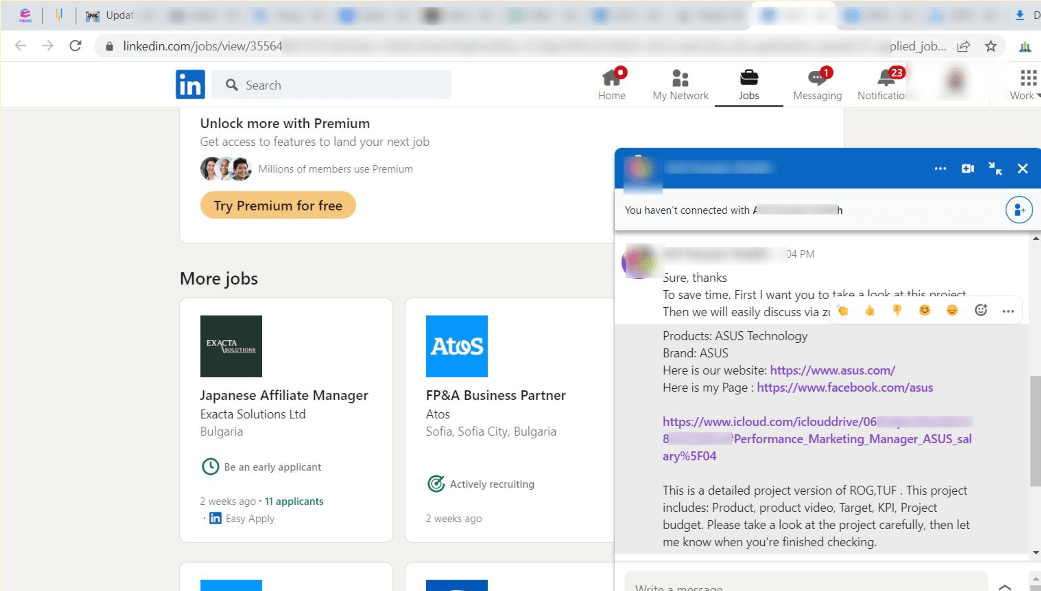
Task: Open the LinkedIn Home feed
Action: click(611, 83)
